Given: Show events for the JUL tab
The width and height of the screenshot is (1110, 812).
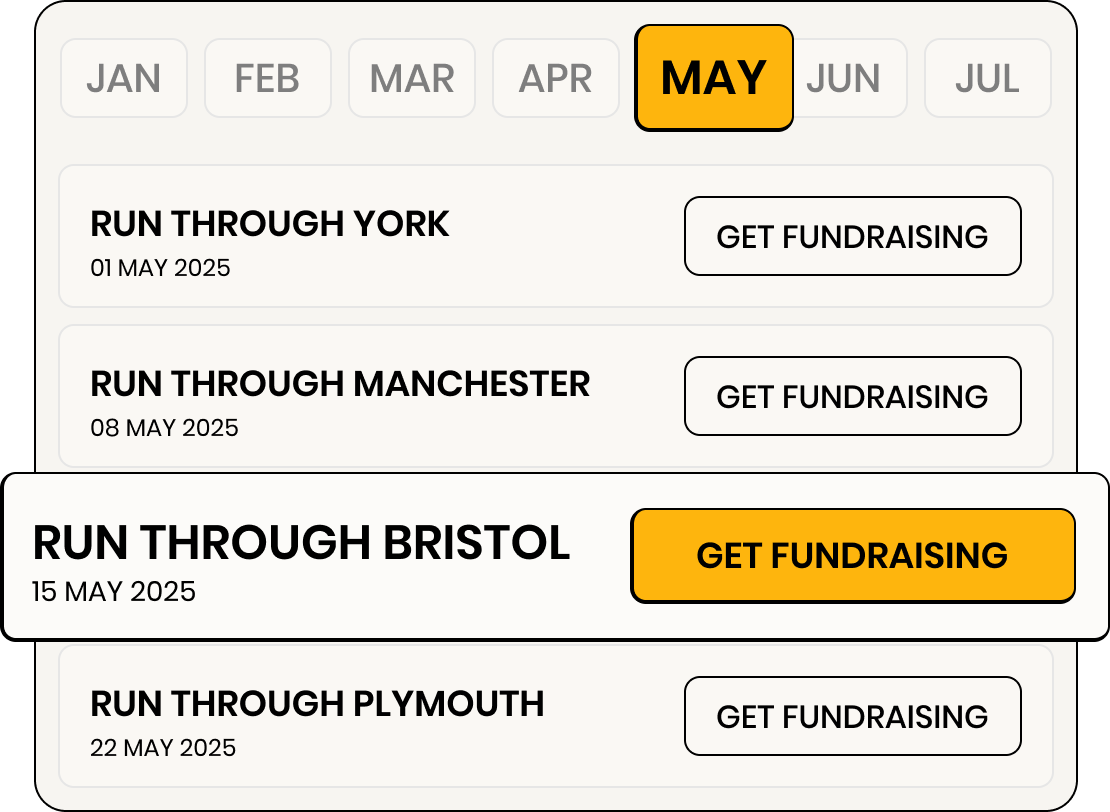Looking at the screenshot, I should (987, 78).
